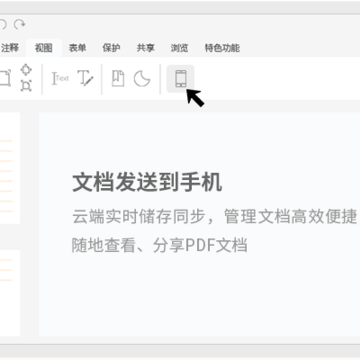This screenshot has height=360, width=360.
Task: Click the page bookmark reading icon
Action: tap(118, 79)
